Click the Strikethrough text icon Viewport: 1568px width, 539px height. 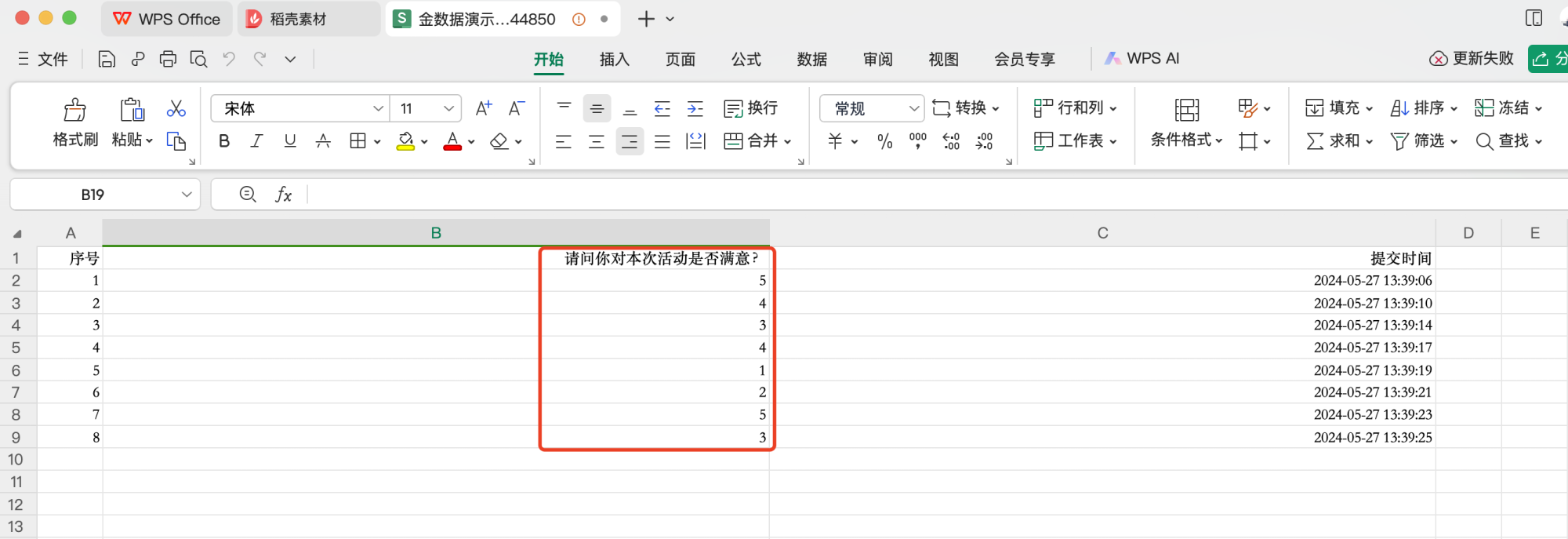[x=323, y=141]
